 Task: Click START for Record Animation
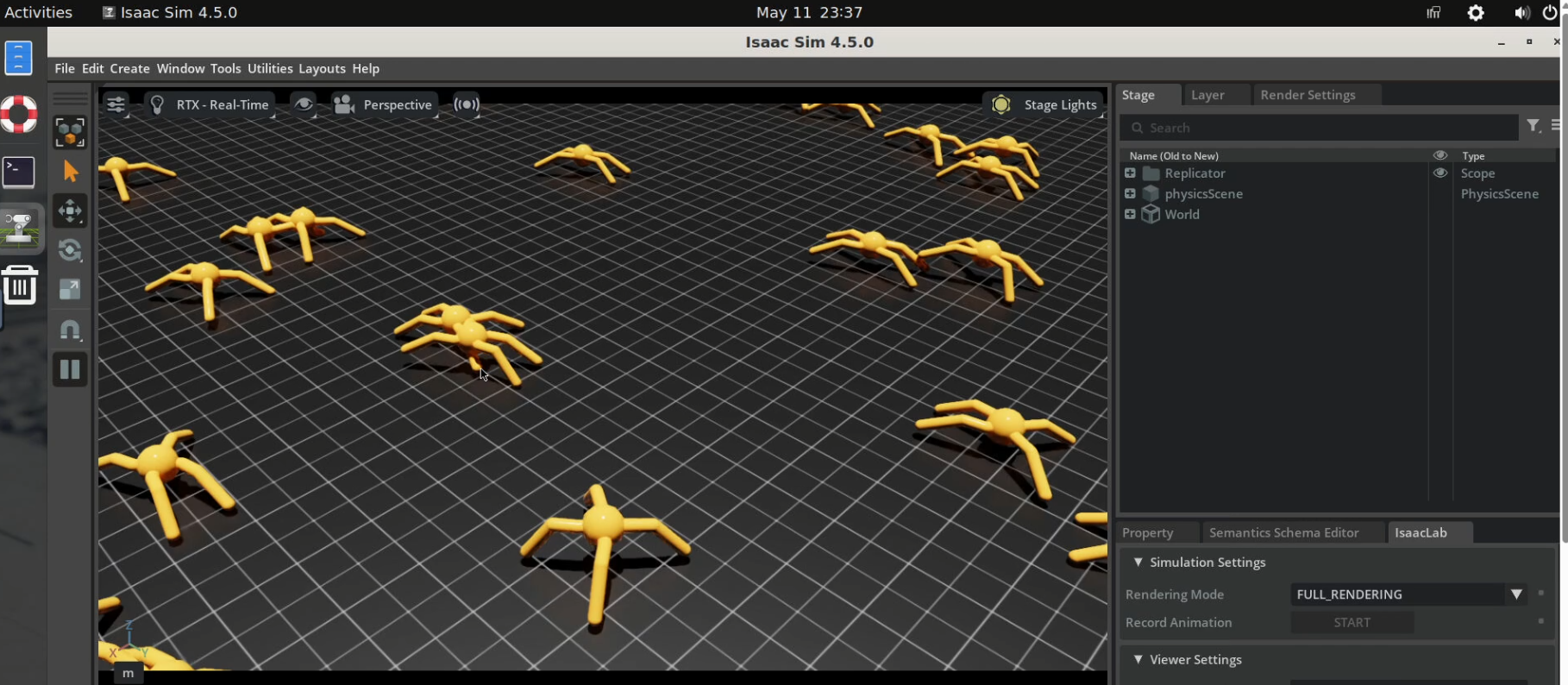[1352, 623]
